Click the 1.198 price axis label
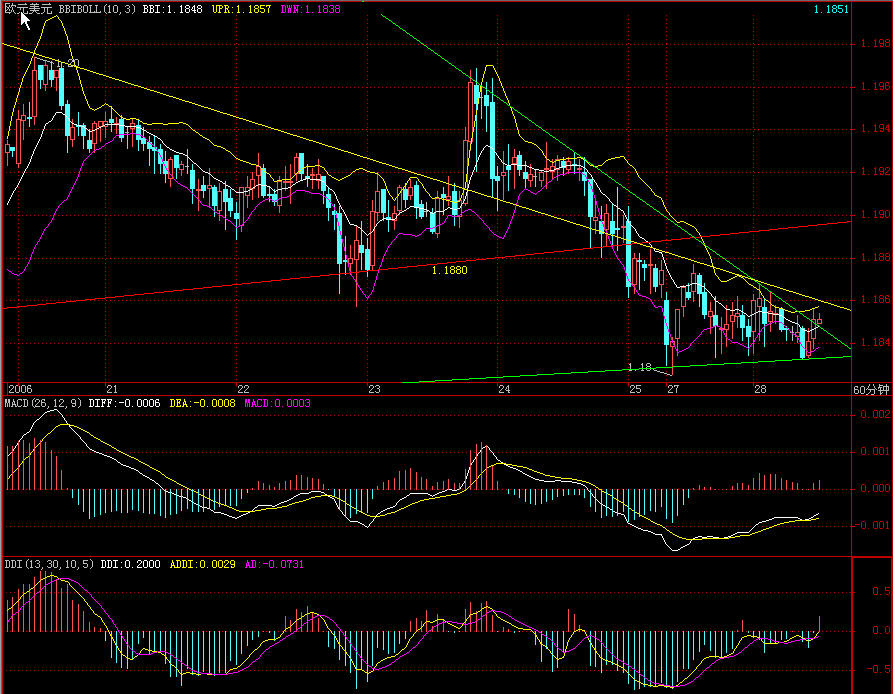Screen dimensions: 893x694 [875, 43]
